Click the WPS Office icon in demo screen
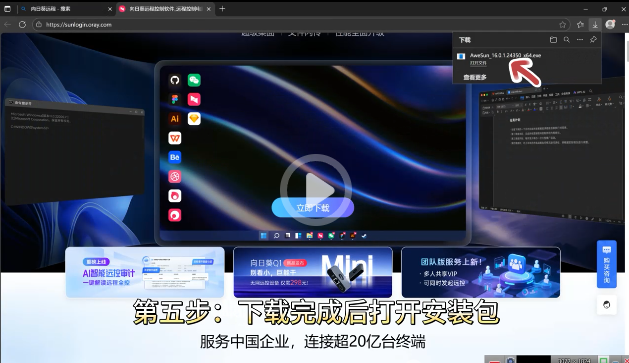 point(174,138)
